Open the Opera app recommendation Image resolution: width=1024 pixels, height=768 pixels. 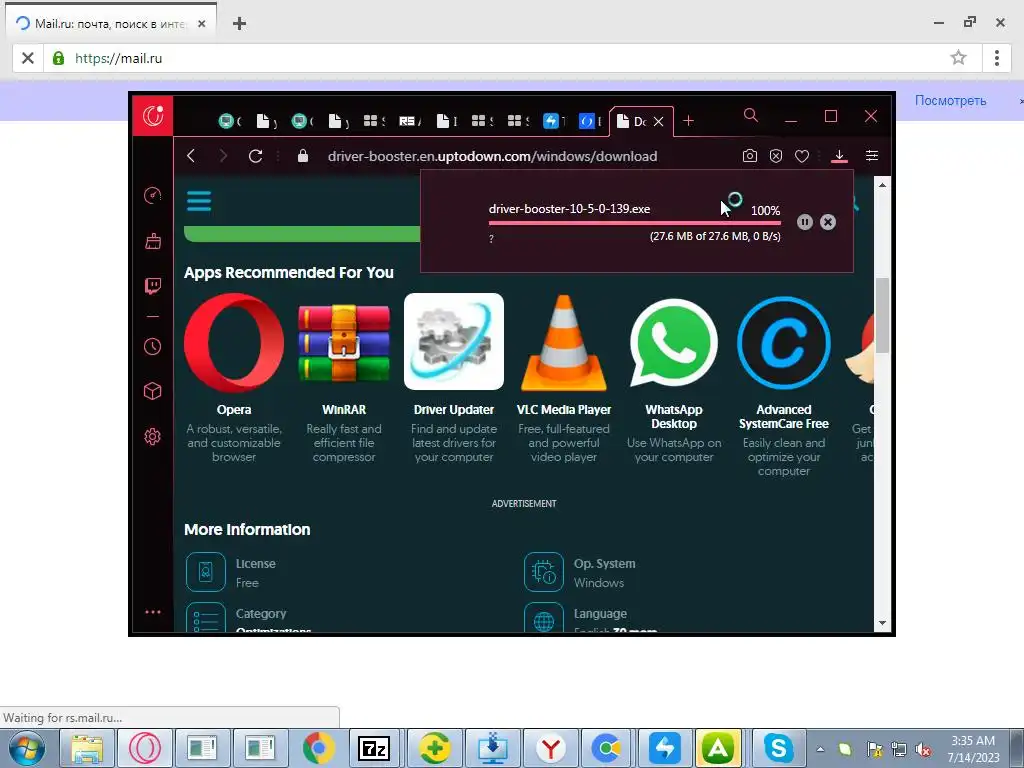click(234, 342)
